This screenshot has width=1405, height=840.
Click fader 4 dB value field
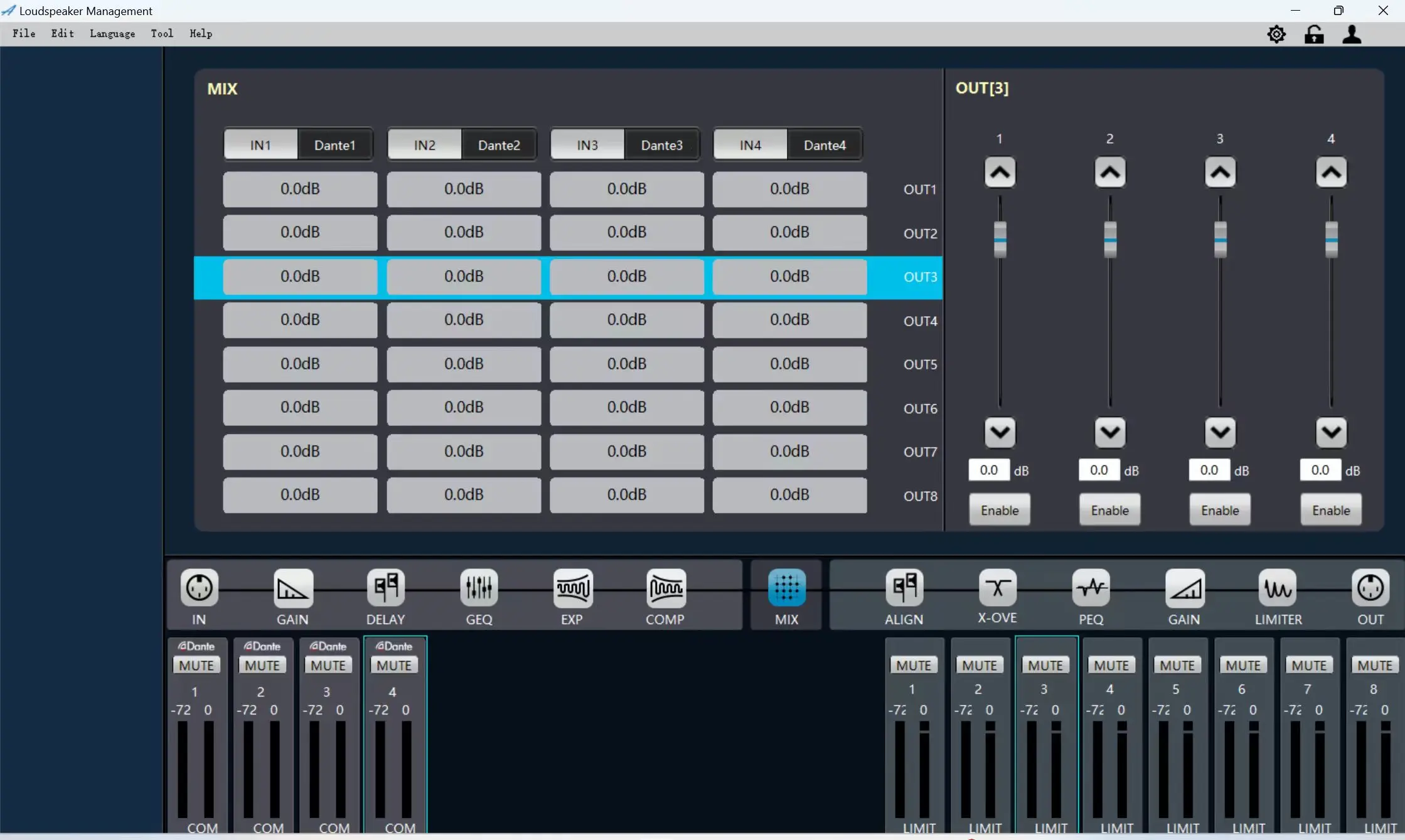tap(1320, 470)
